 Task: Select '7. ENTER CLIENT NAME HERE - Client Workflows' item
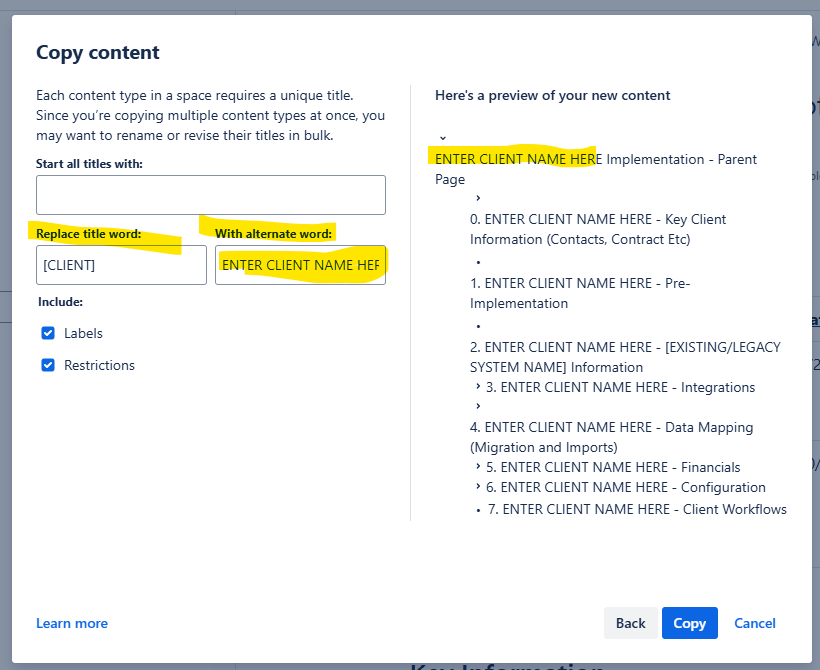pyautogui.click(x=637, y=509)
